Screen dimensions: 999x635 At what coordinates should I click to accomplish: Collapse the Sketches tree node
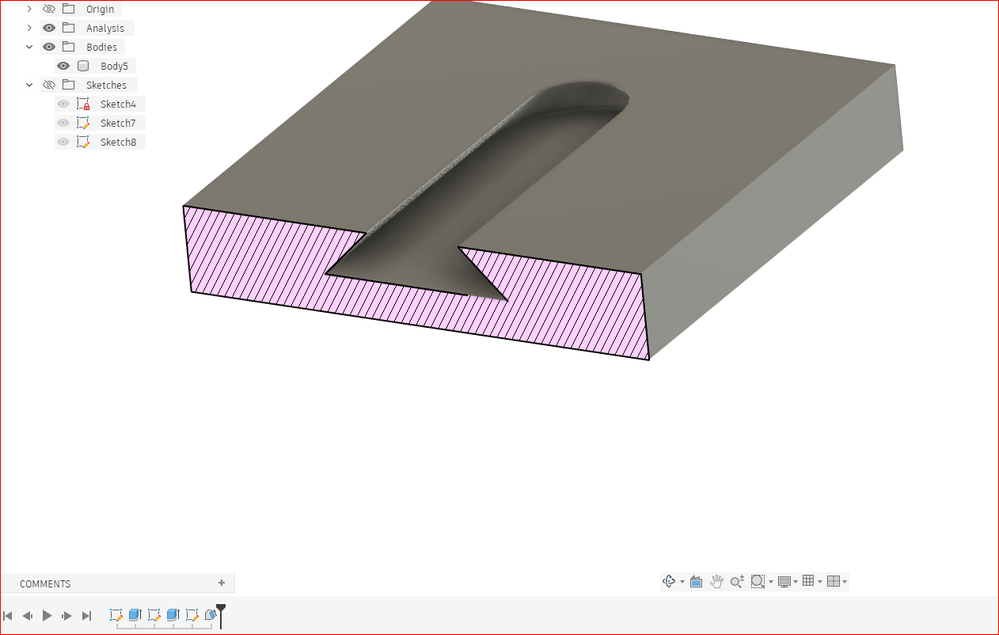(x=29, y=85)
